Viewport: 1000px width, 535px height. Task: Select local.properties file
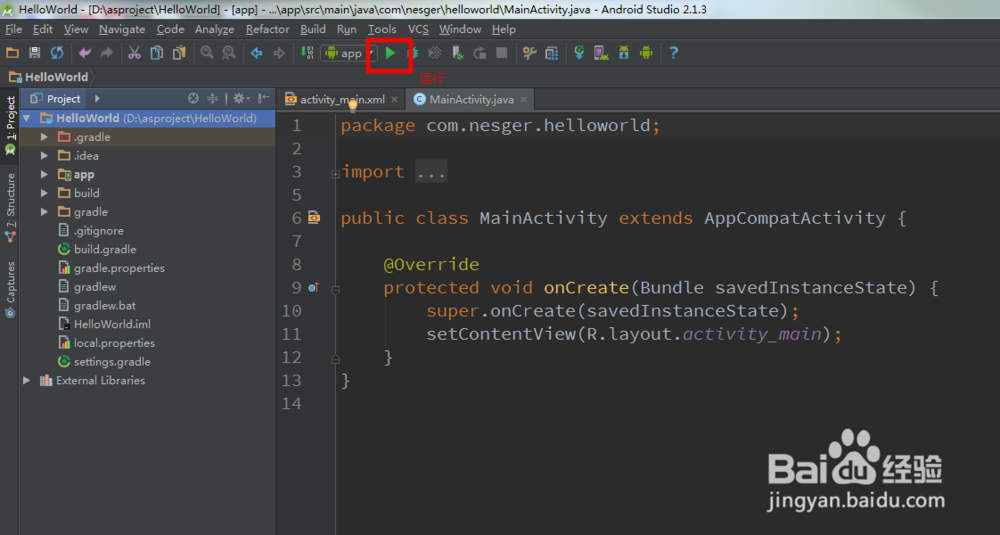coord(107,343)
